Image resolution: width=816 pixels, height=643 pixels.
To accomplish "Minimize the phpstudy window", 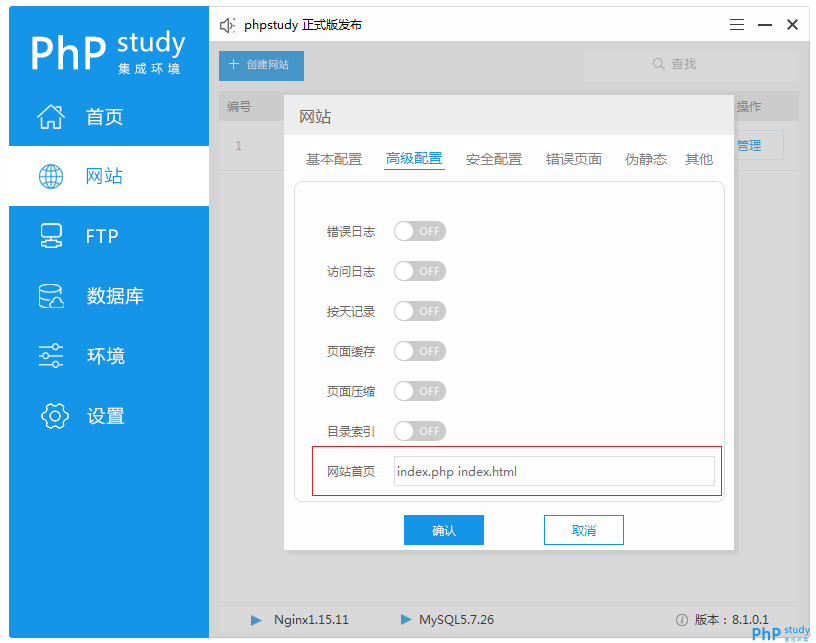I will click(764, 24).
